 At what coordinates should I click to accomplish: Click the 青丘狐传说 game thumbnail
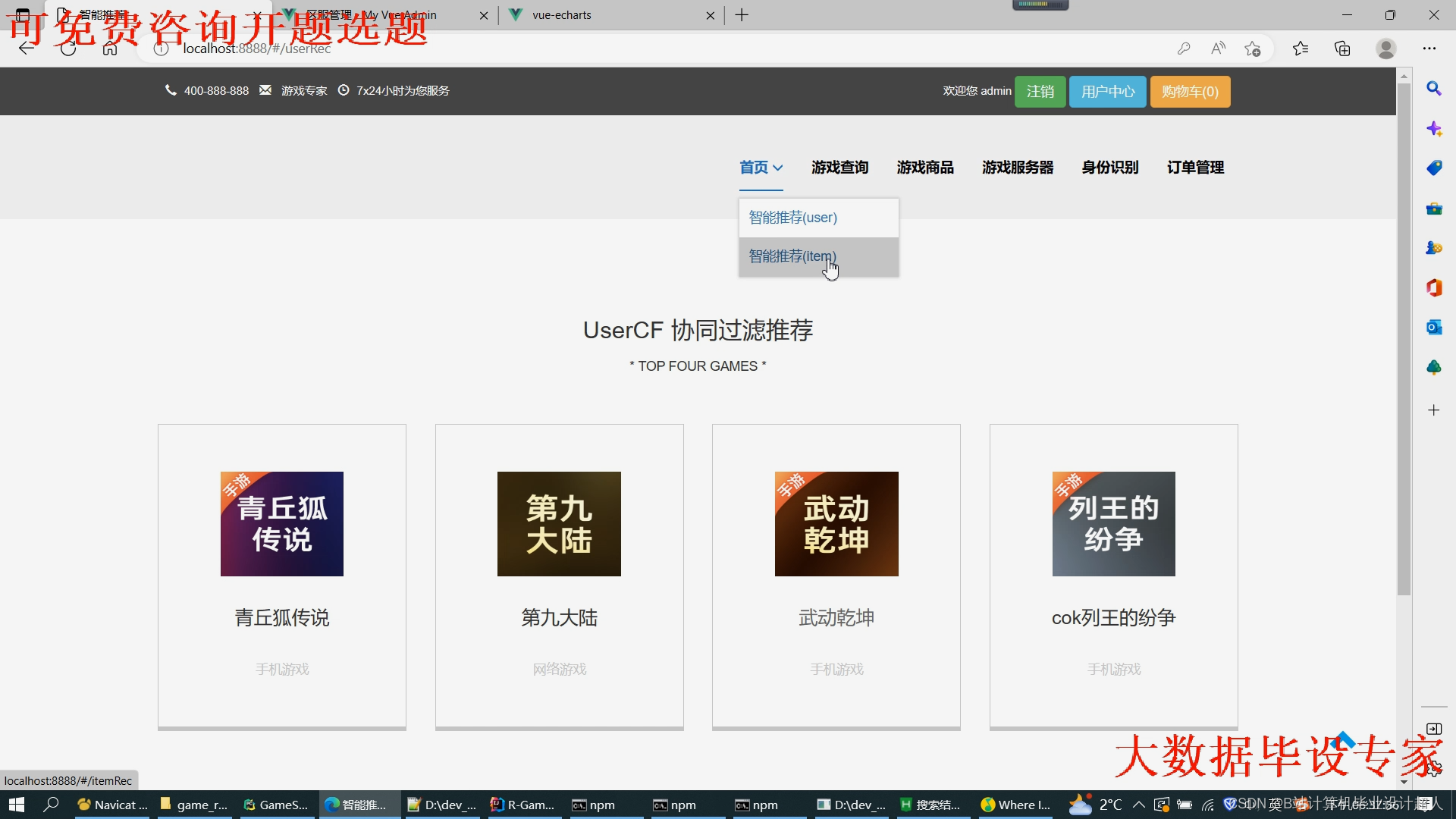point(281,524)
